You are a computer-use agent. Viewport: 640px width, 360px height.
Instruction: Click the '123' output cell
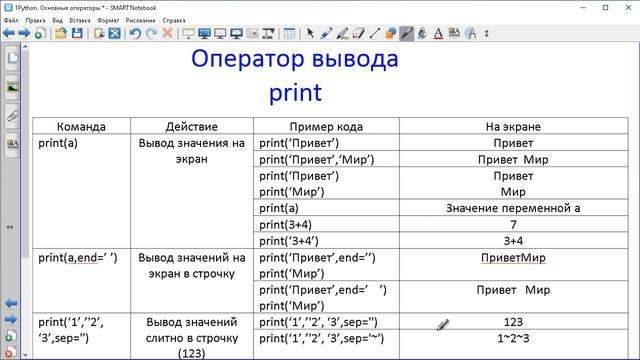click(513, 322)
